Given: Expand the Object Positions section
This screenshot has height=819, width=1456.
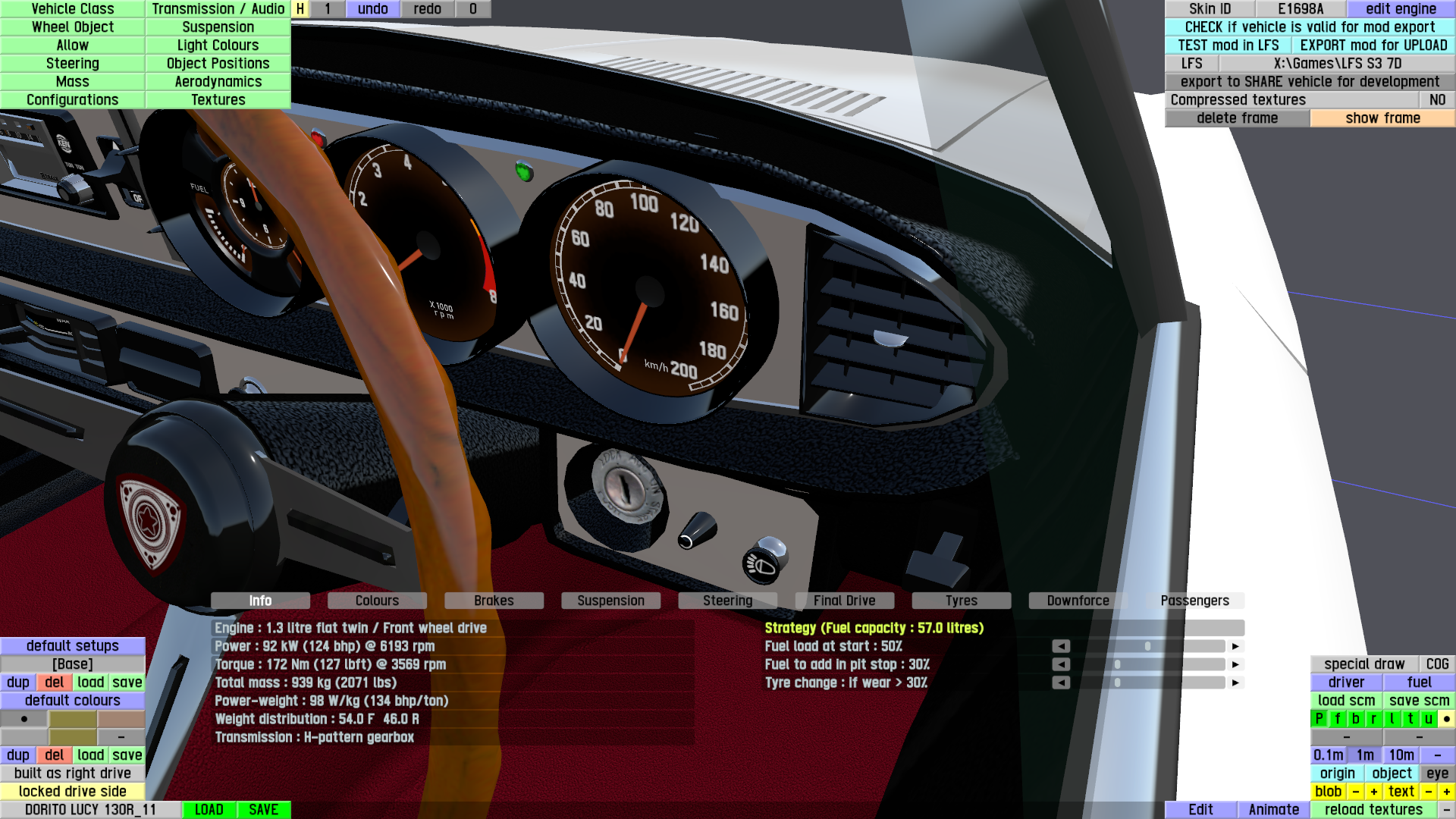Looking at the screenshot, I should point(218,64).
